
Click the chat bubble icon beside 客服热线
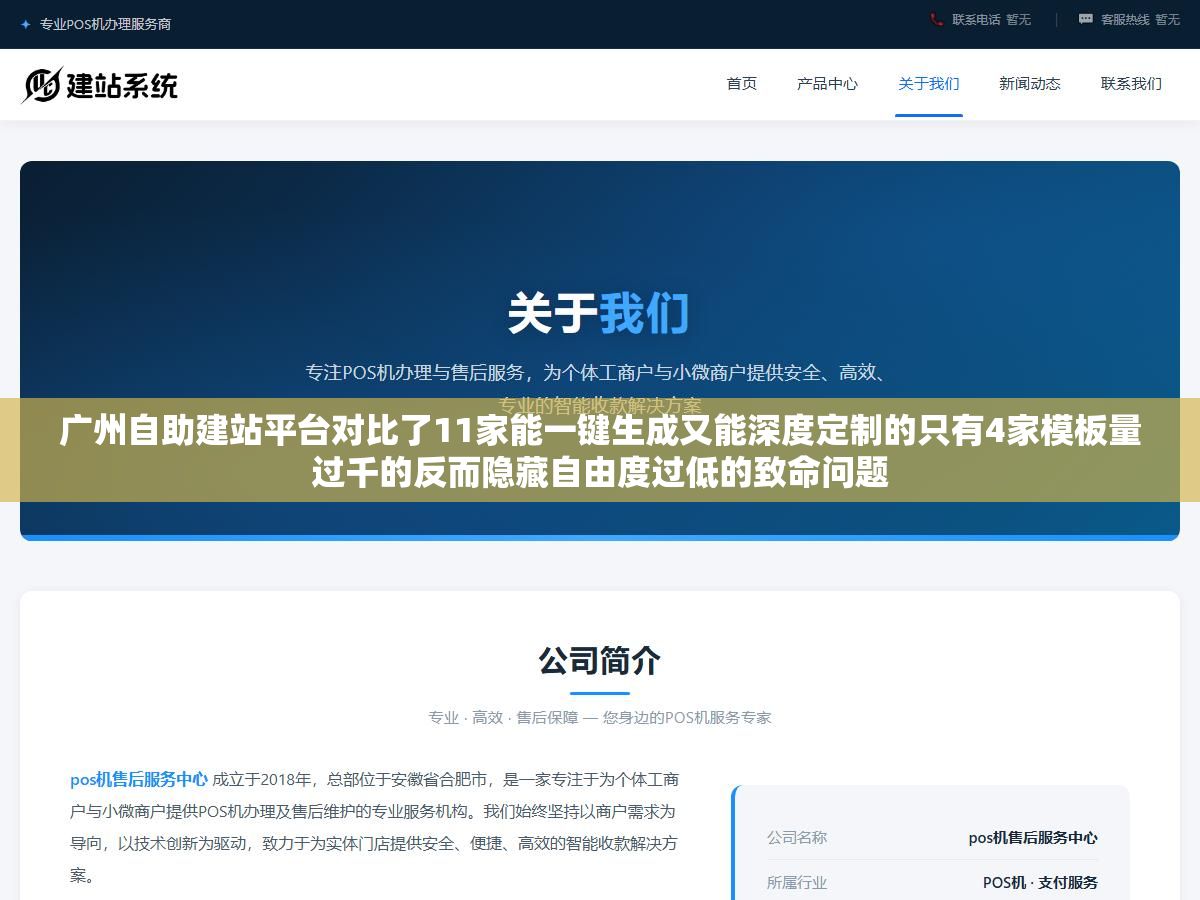pos(1086,19)
